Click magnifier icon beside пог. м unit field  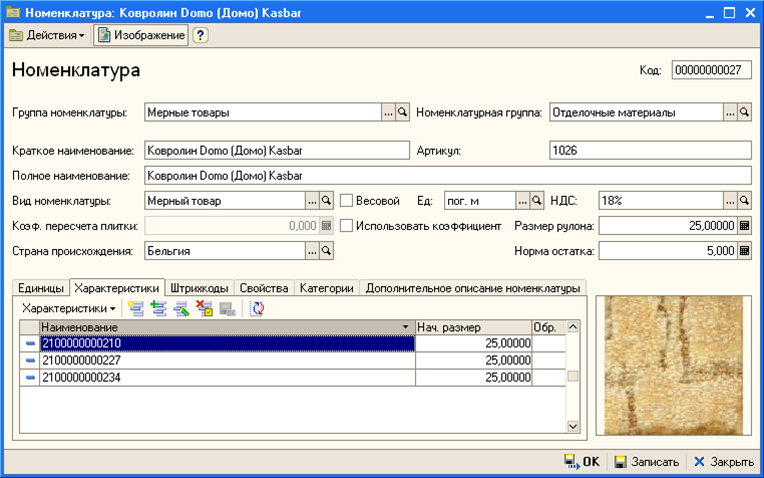coord(537,201)
